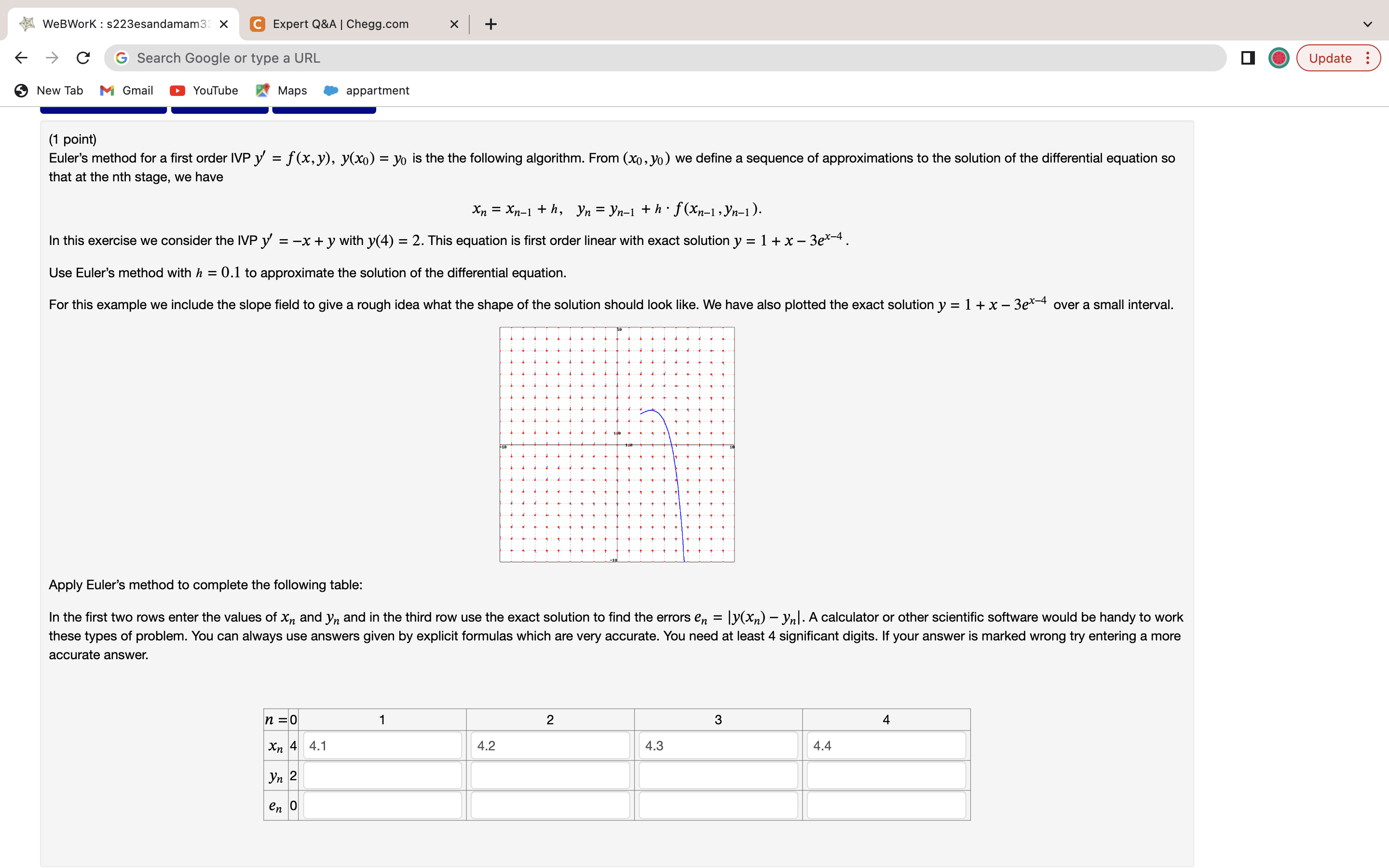Switch to the Expert Q&A Chegg.com tab
The image size is (1389, 868).
[340, 24]
